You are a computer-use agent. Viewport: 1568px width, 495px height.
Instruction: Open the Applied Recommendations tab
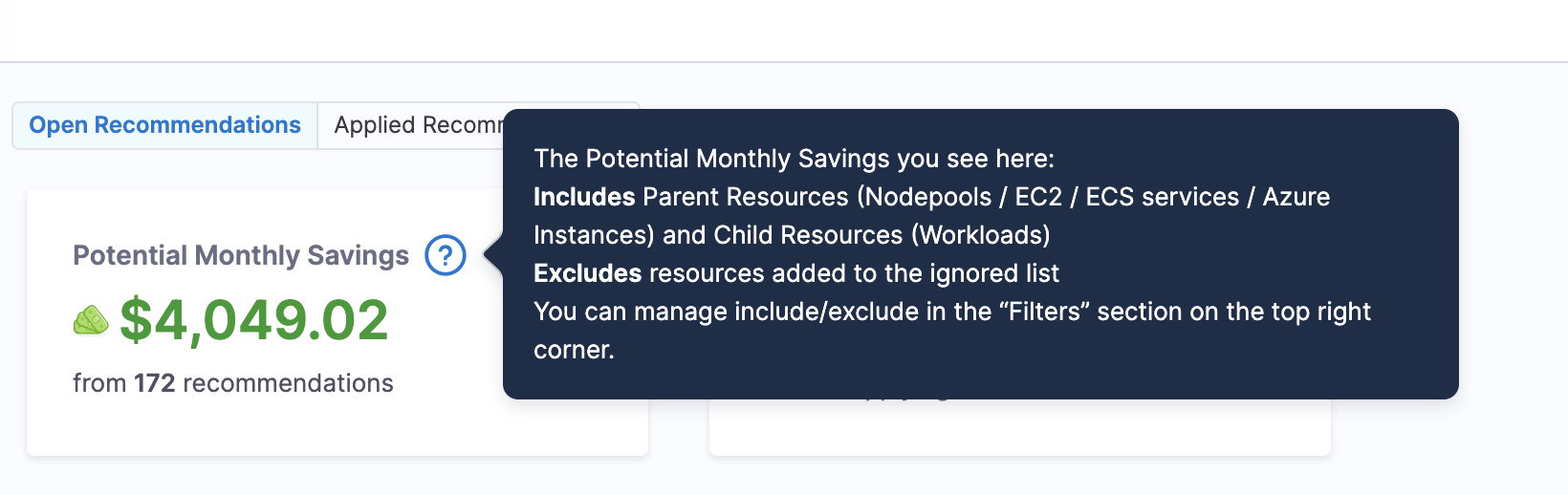(418, 125)
